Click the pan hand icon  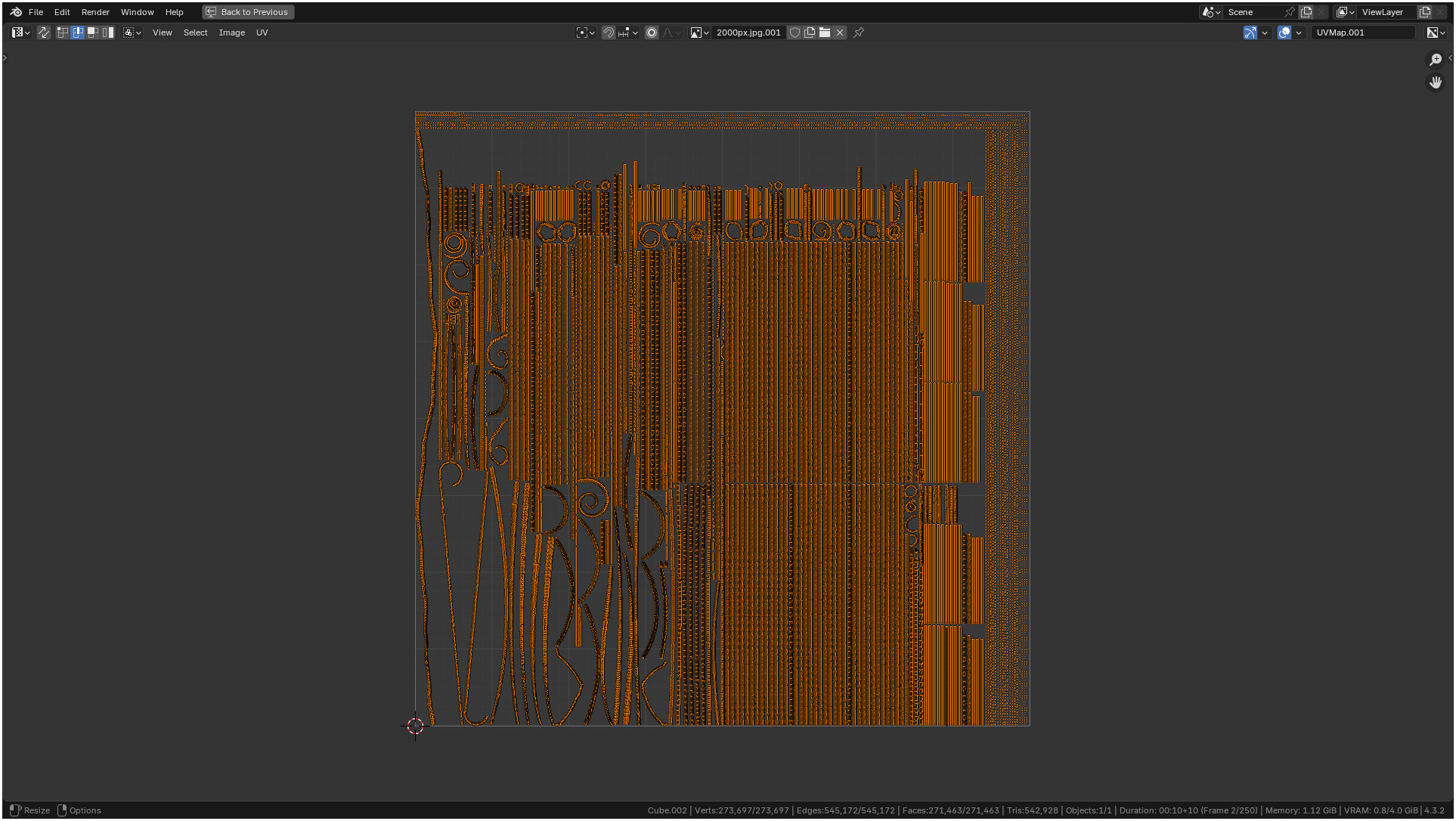1435,82
